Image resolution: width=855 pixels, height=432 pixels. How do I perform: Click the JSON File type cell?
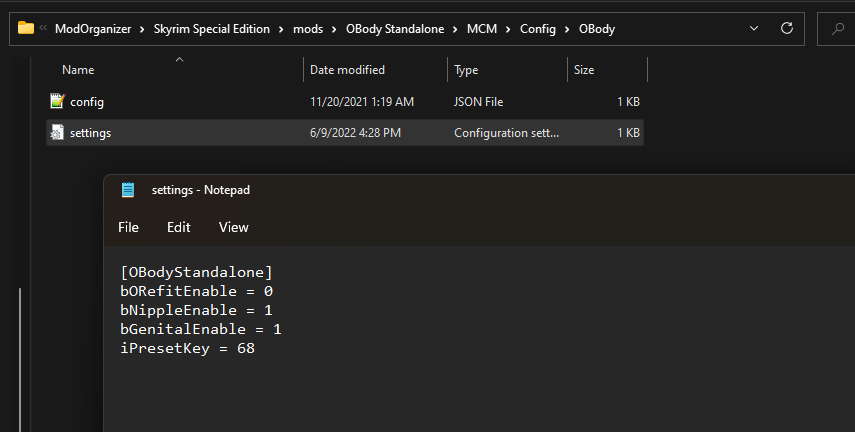(x=478, y=102)
